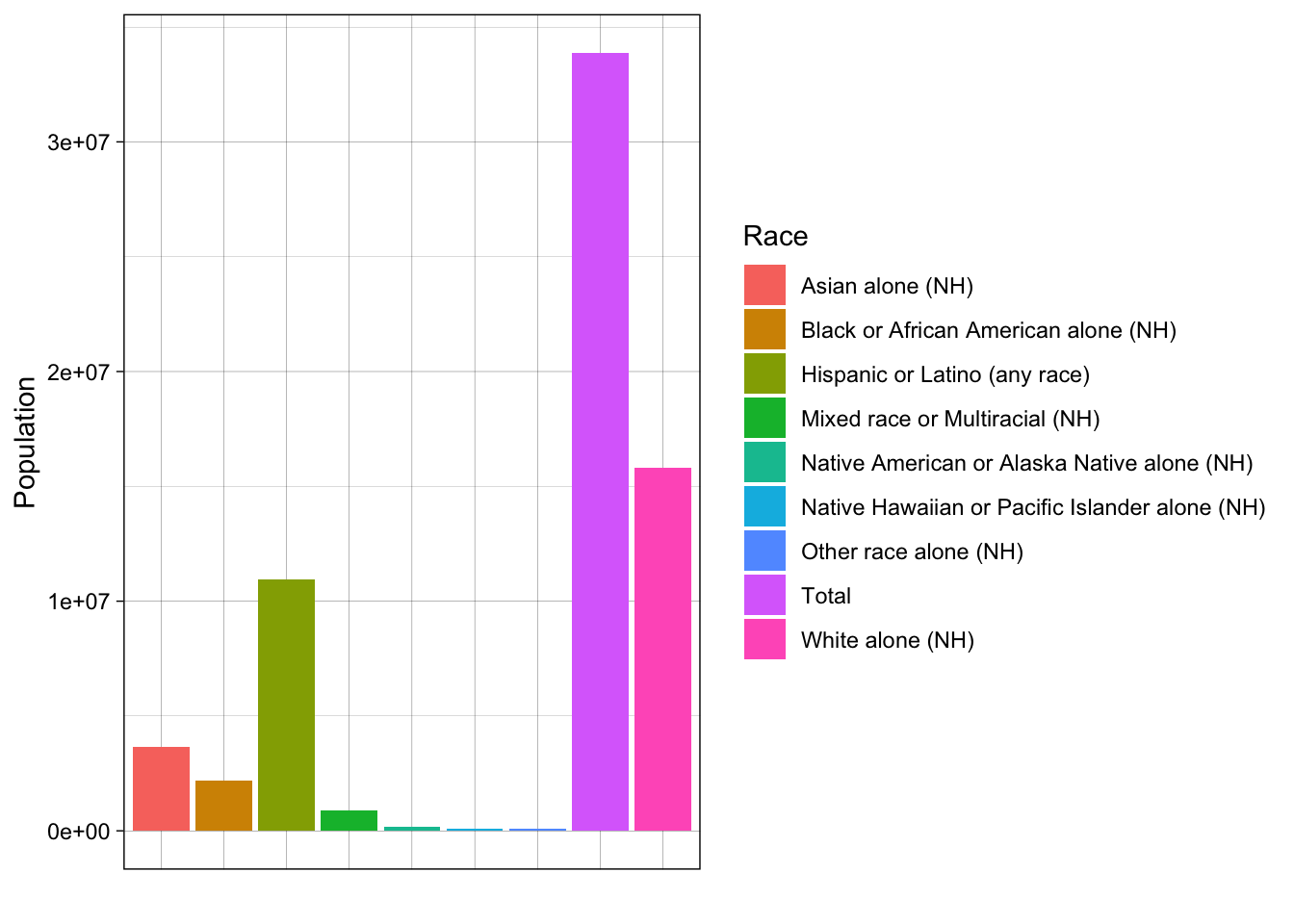This screenshot has width=1294, height=924.
Task: Click the Population y-axis label
Action: tap(25, 442)
